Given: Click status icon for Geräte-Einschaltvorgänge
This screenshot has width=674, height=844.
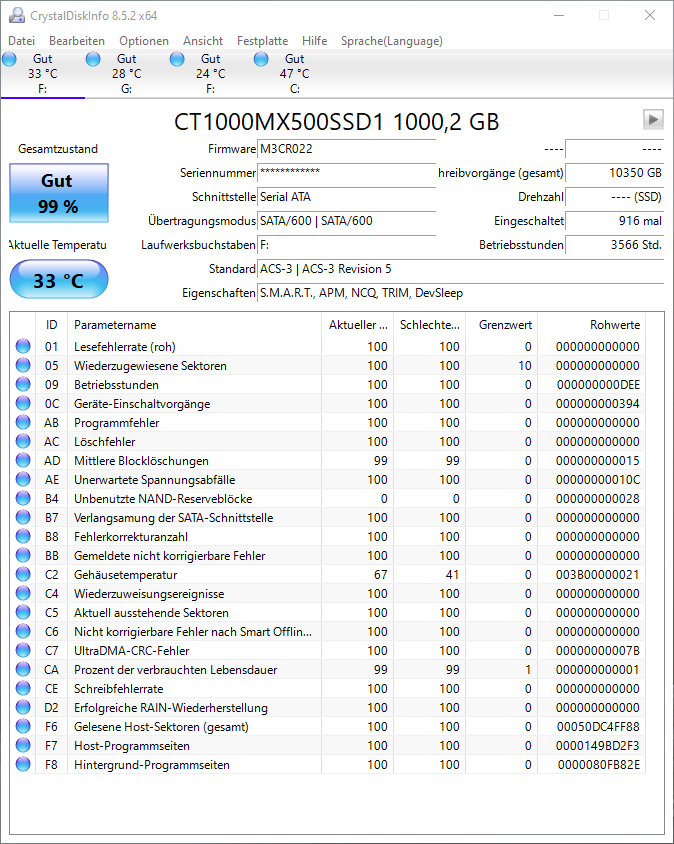Looking at the screenshot, I should [23, 403].
